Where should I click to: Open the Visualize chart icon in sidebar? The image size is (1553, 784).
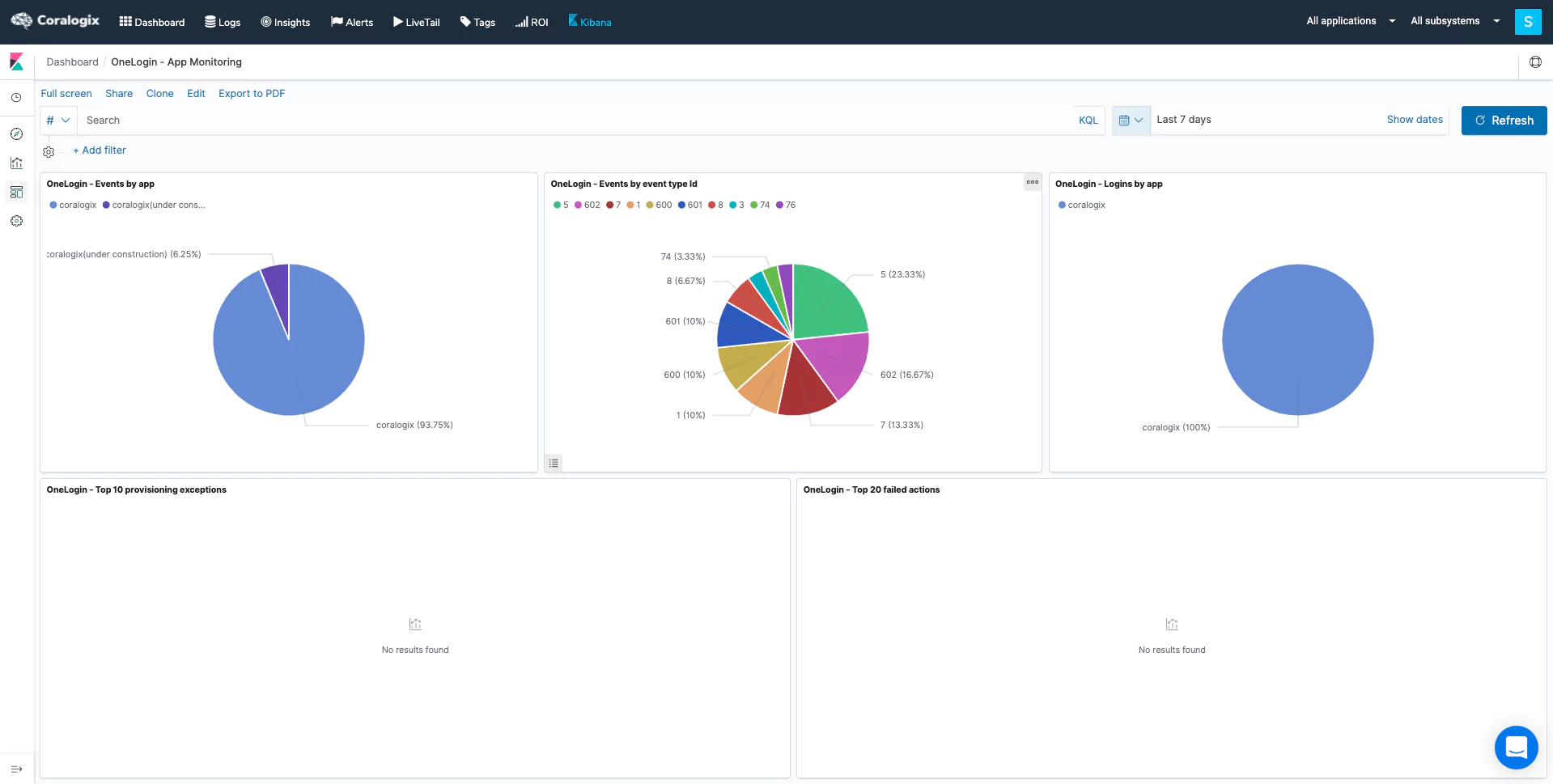tap(16, 163)
